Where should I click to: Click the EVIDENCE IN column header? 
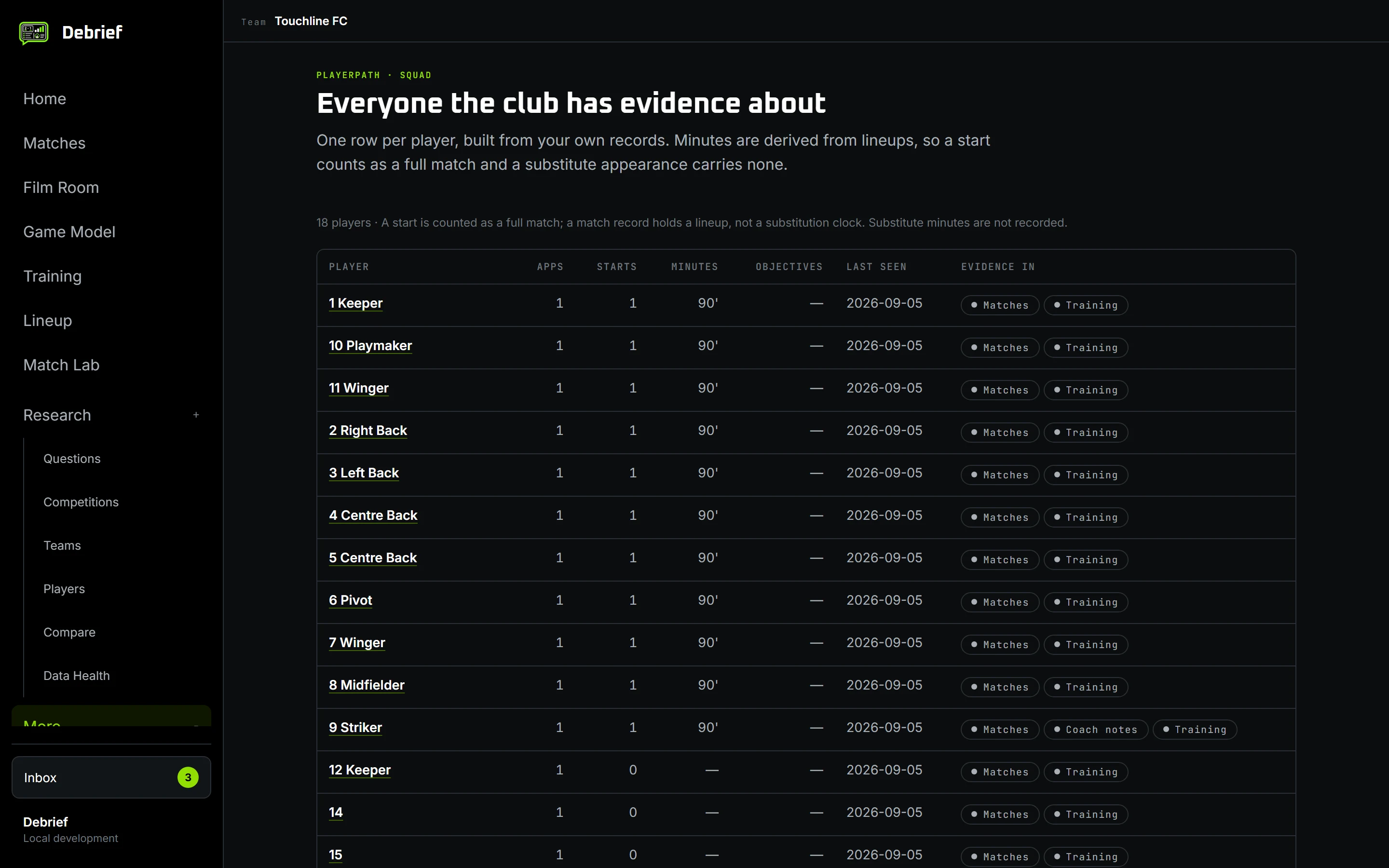[x=997, y=267]
